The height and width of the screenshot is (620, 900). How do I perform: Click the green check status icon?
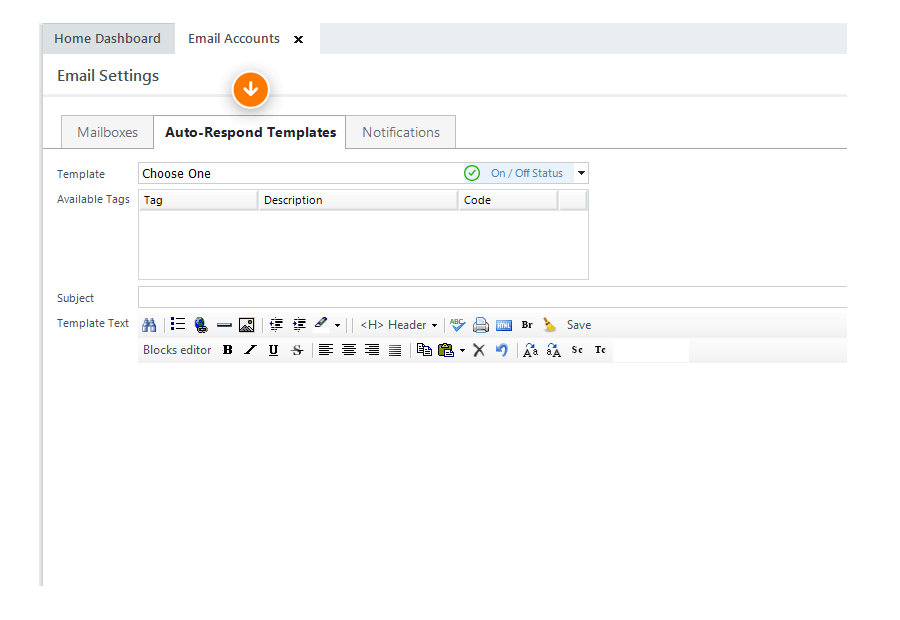click(x=472, y=173)
